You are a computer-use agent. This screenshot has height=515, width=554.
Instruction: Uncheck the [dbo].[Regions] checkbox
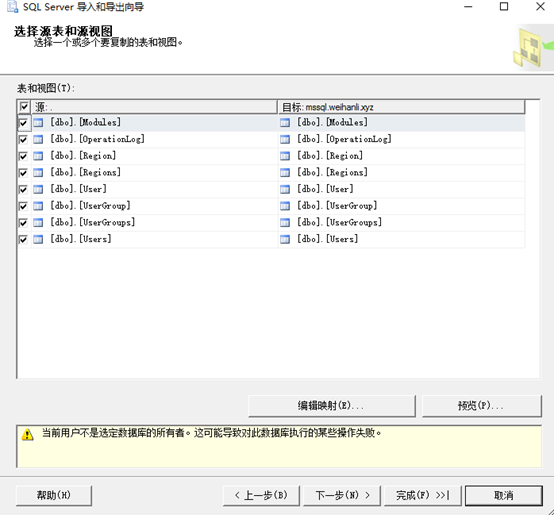(23, 173)
